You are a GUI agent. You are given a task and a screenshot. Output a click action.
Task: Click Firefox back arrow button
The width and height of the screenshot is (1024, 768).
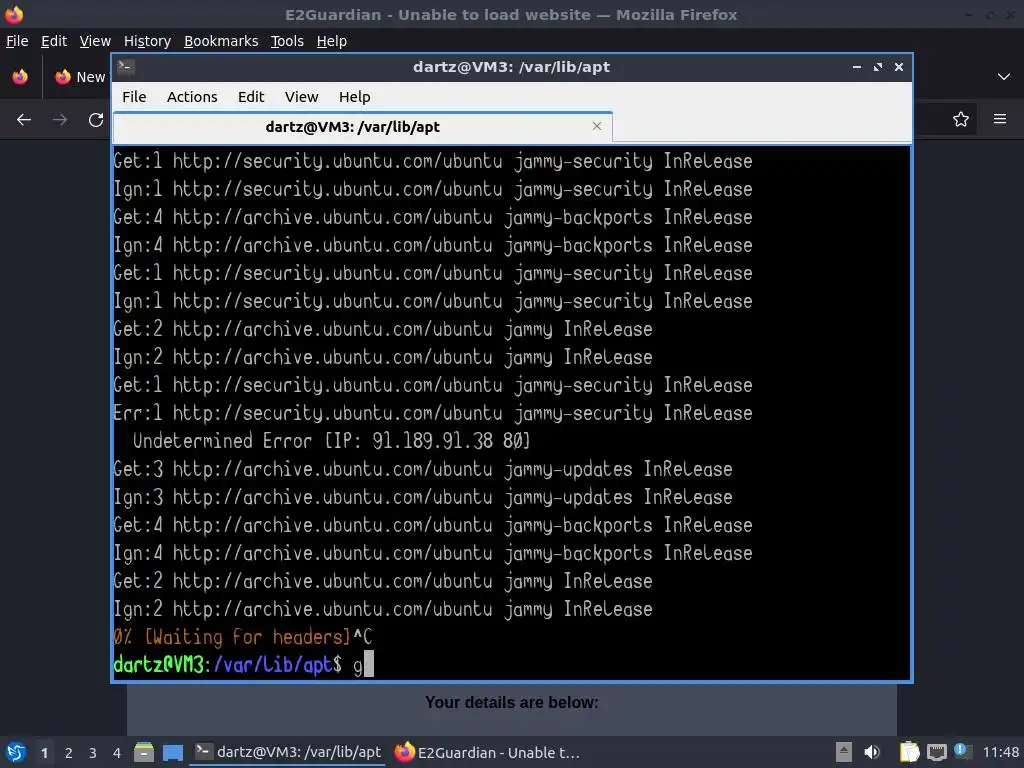tap(24, 120)
